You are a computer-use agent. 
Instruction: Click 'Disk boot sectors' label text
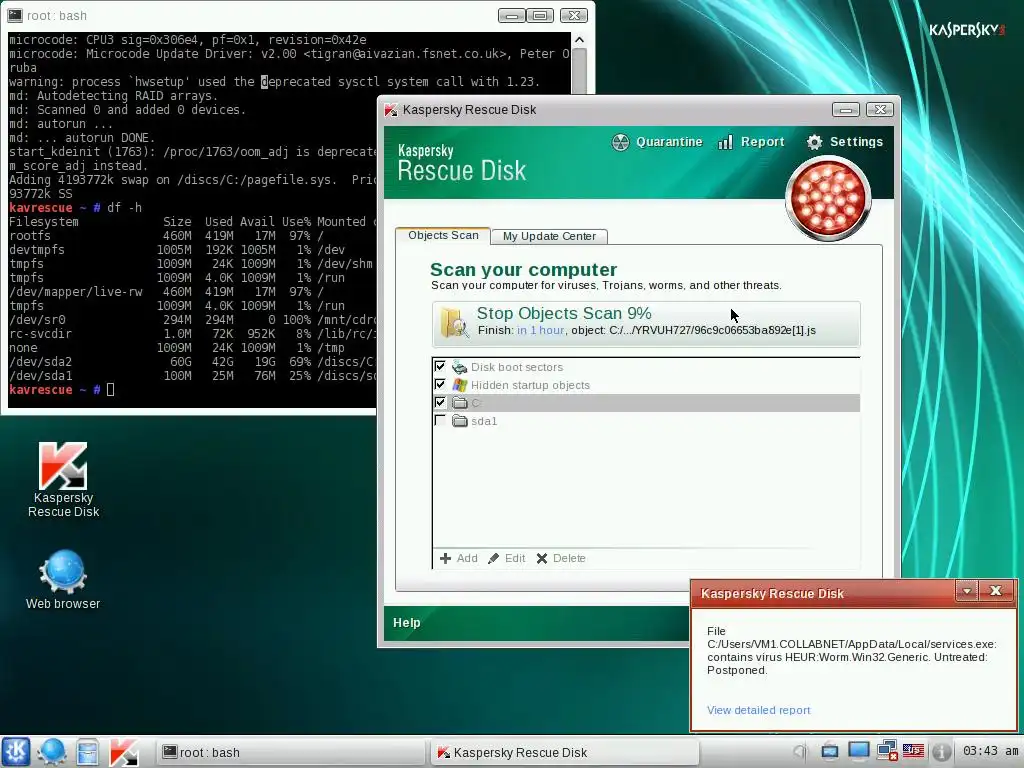517,367
